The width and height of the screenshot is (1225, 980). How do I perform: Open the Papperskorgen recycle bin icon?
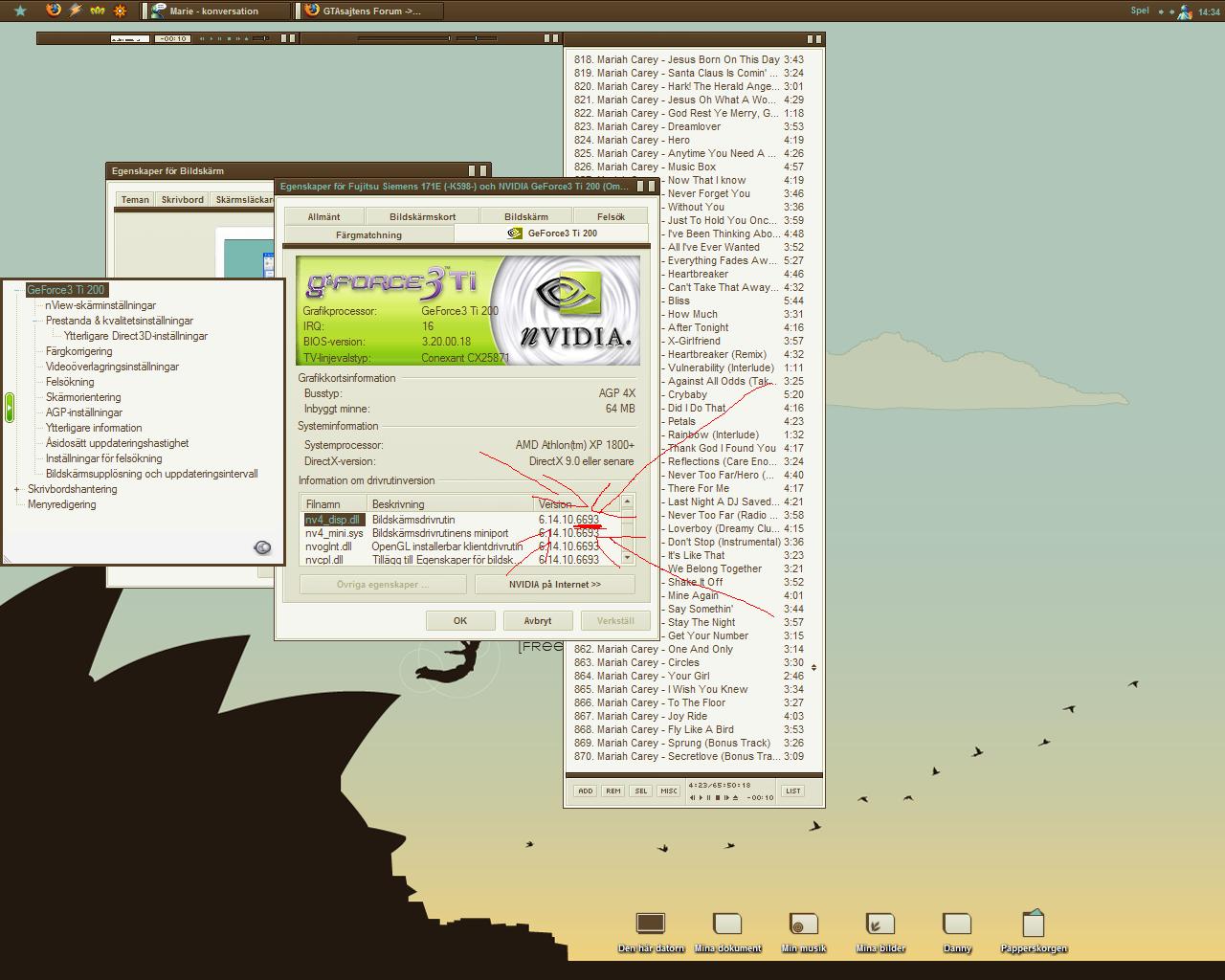[1034, 931]
